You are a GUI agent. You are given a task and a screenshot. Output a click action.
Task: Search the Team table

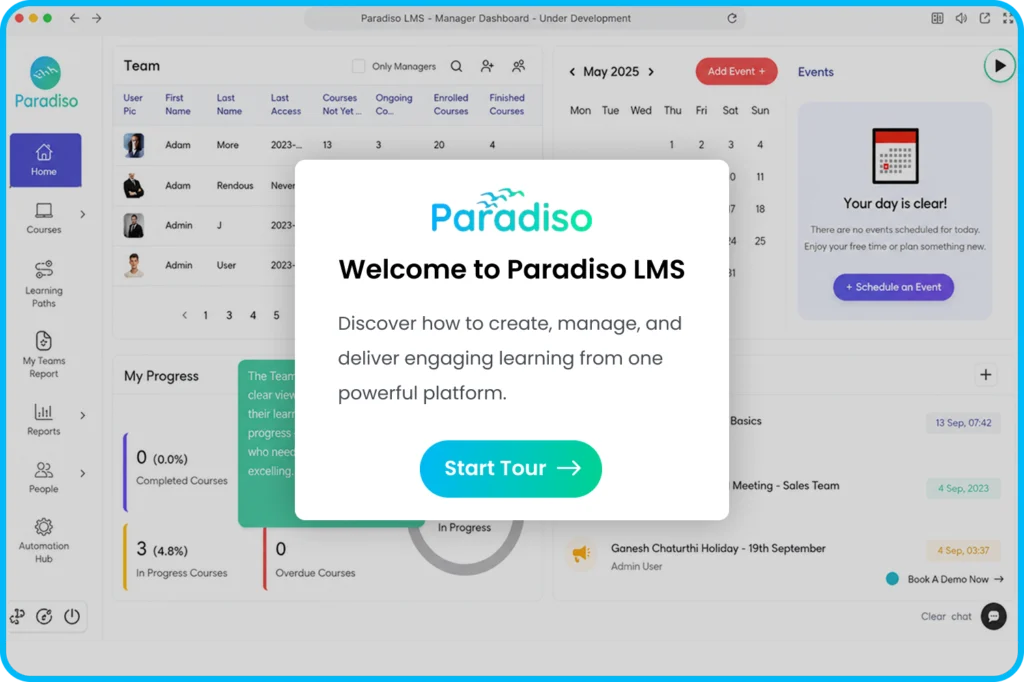456,66
